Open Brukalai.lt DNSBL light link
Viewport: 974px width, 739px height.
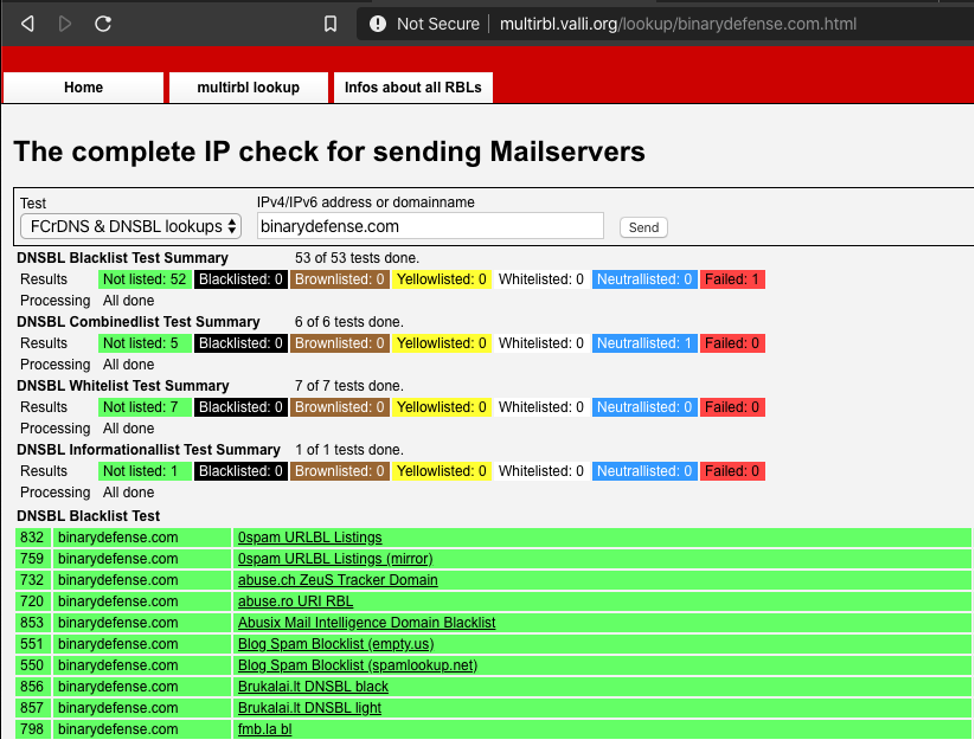click(309, 708)
